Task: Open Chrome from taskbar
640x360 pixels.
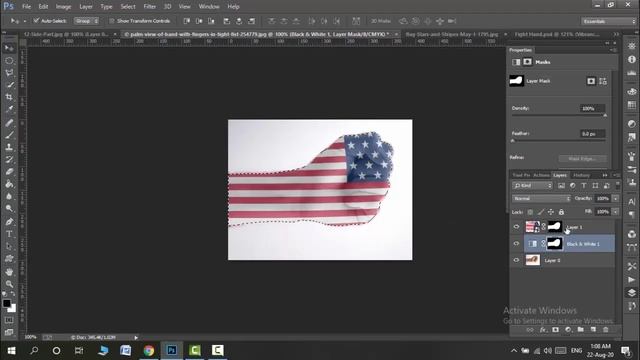Action: (149, 351)
